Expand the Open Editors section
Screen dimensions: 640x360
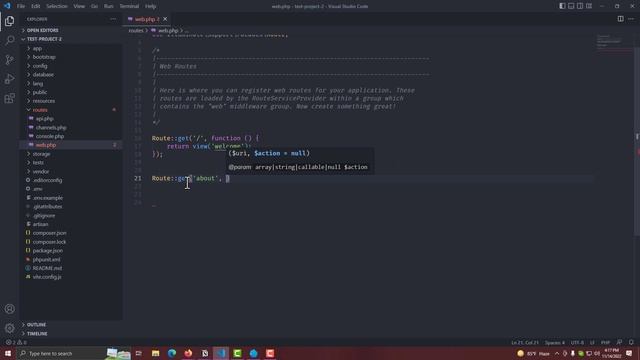coord(70,30)
